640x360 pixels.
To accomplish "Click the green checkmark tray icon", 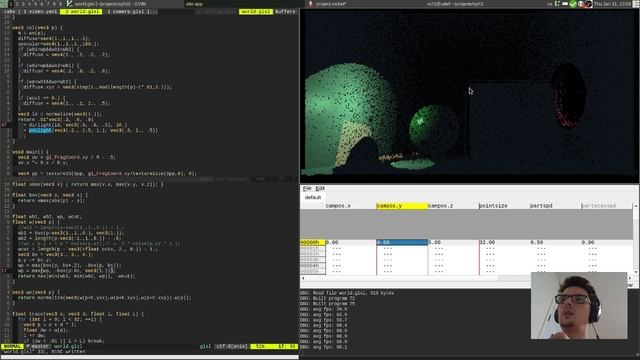I will tap(573, 4).
